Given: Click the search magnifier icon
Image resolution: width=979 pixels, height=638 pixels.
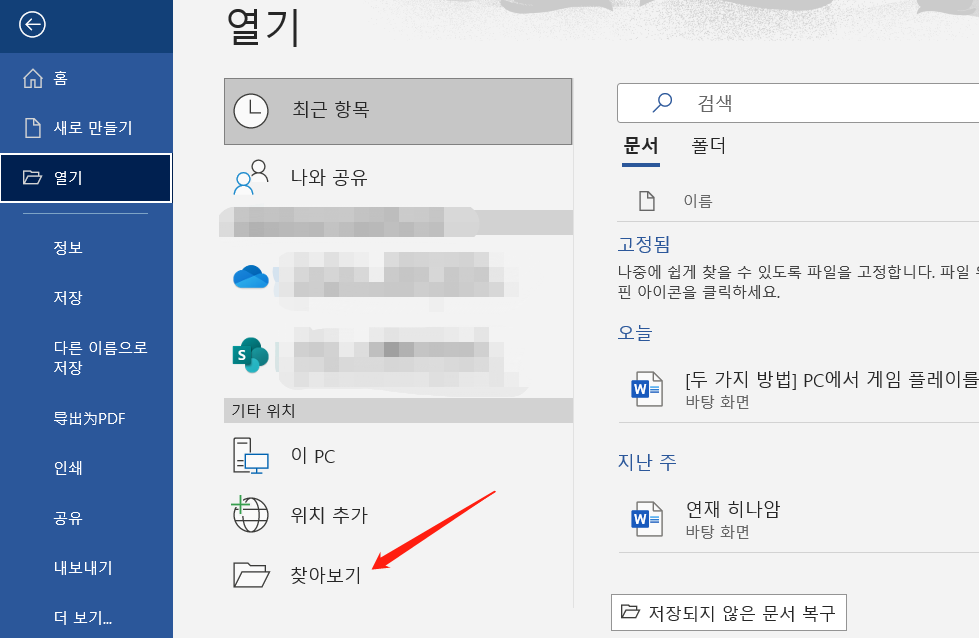Looking at the screenshot, I should tap(661, 102).
